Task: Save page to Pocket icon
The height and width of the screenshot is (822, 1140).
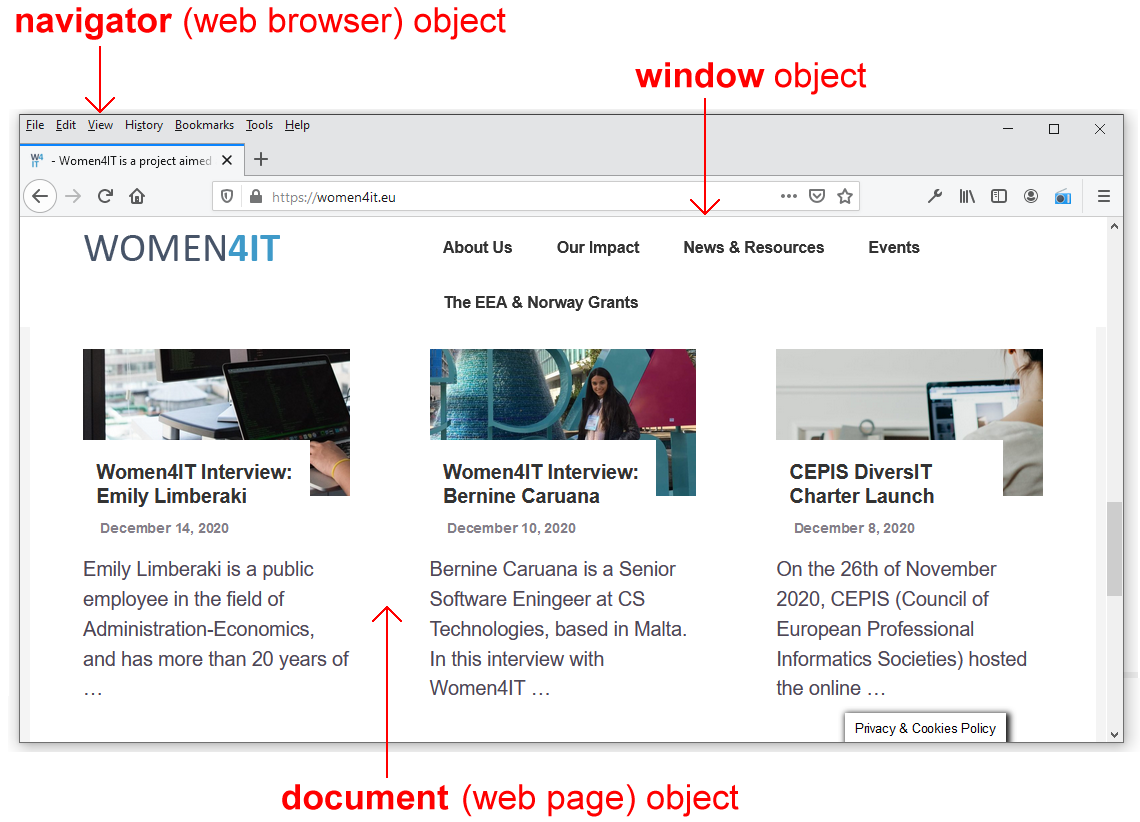Action: click(x=817, y=197)
